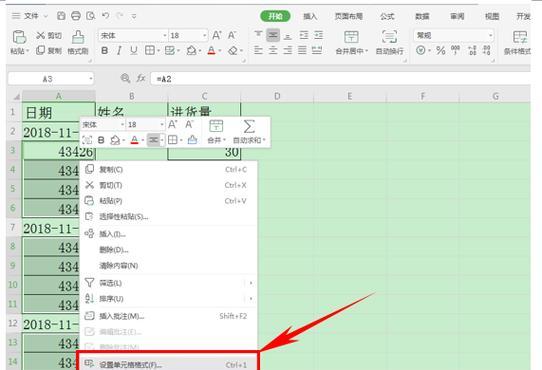The image size is (542, 370).
Task: Open the 文件 menu dropdown arrow
Action: (x=46, y=16)
